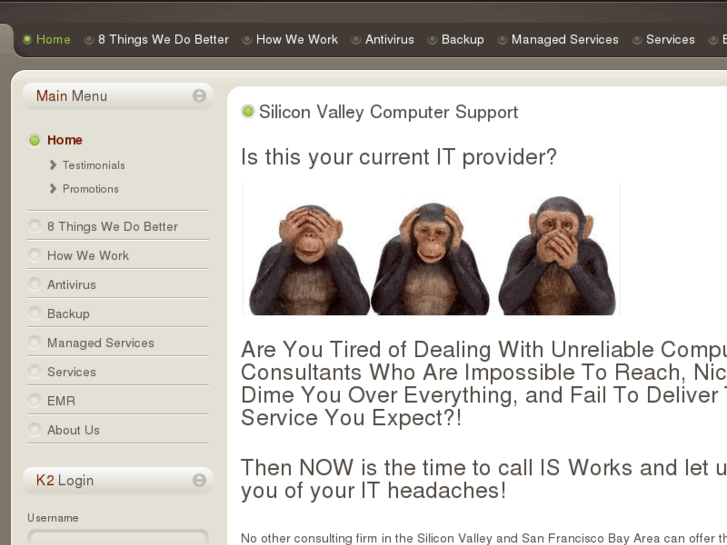
Task: Click bullet icon beside Backup in sidebar
Action: tap(34, 313)
